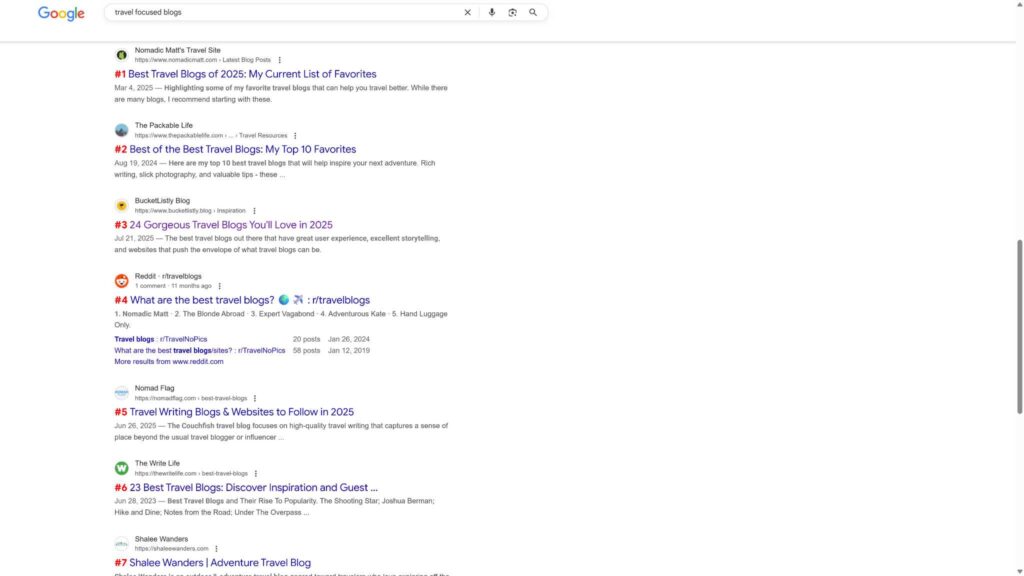Open more options for The Write Life result
This screenshot has width=1024, height=576.
255,473
